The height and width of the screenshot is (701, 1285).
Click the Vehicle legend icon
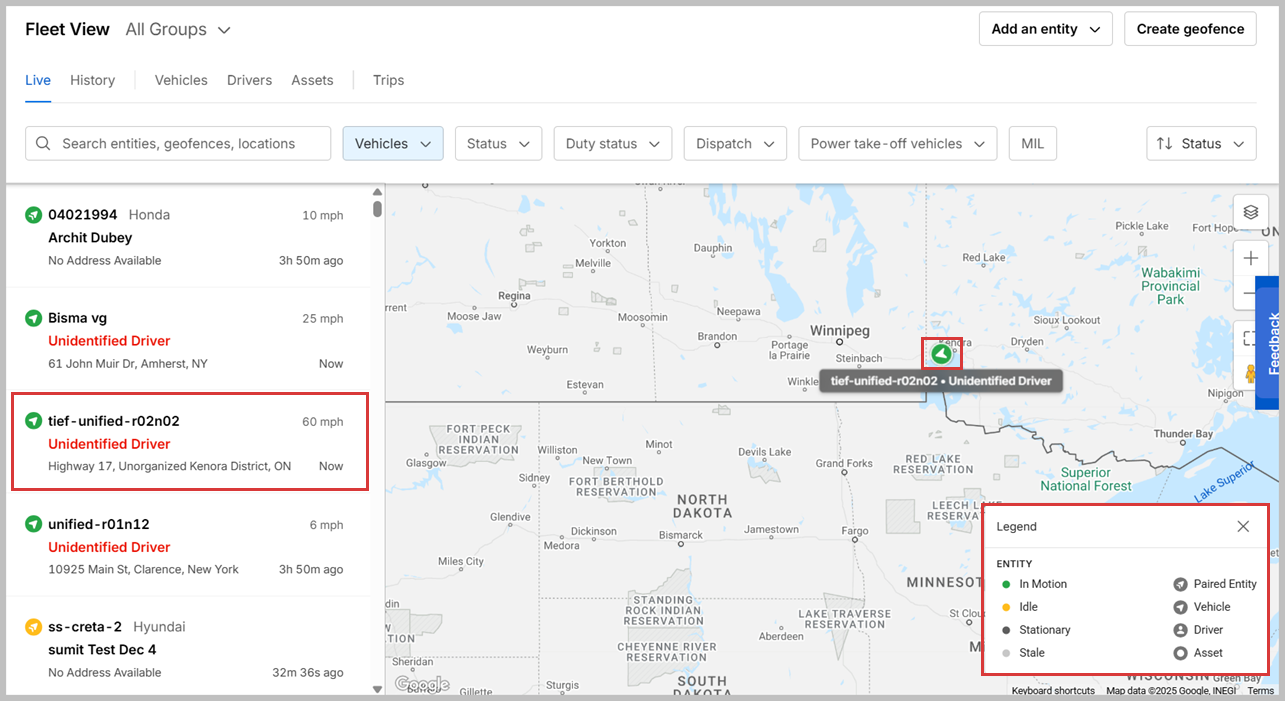1180,607
